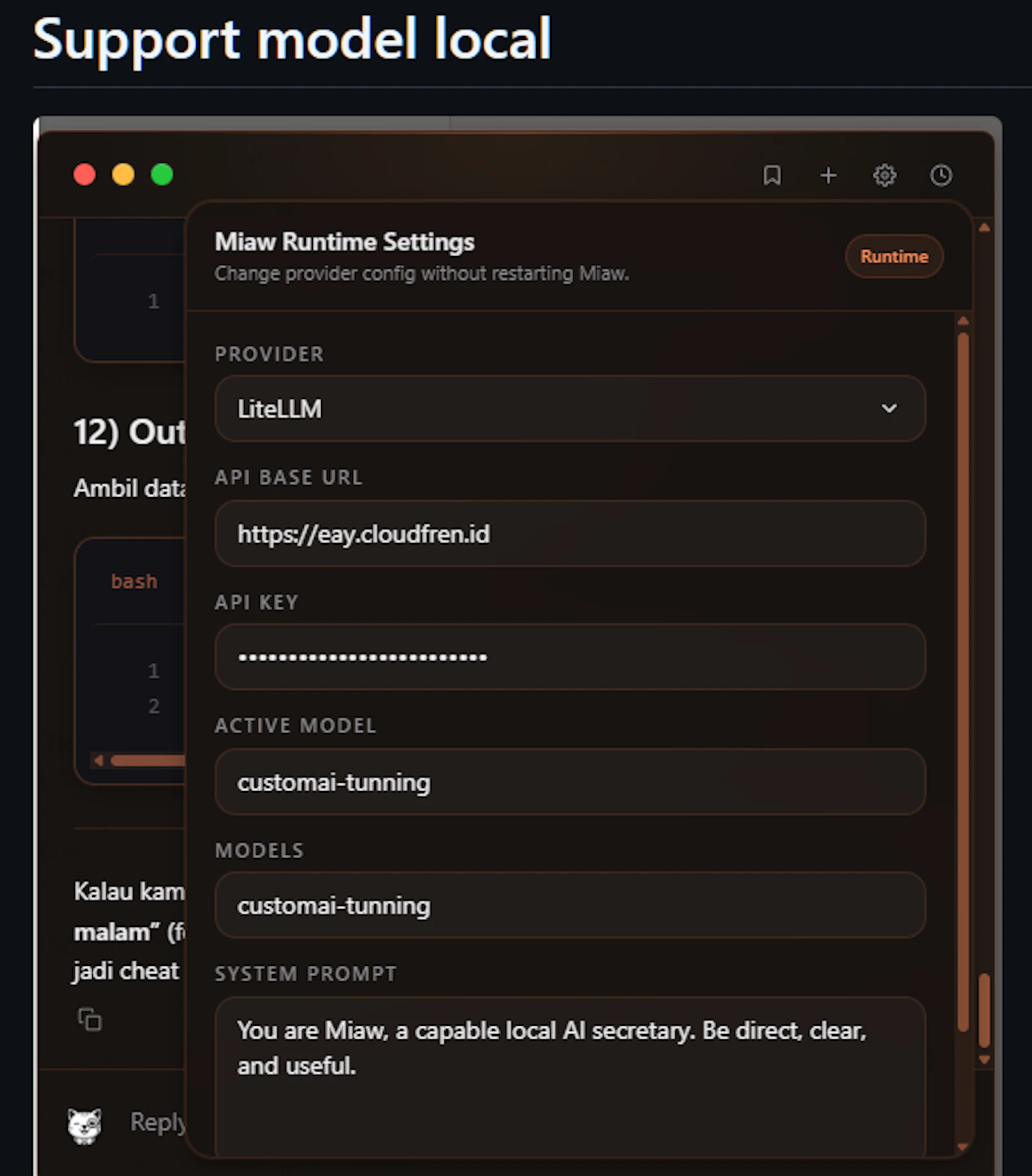Screen dimensions: 1032x1176
Task: Click the 'Miaw Runtime Settings' title
Action: [x=344, y=242]
